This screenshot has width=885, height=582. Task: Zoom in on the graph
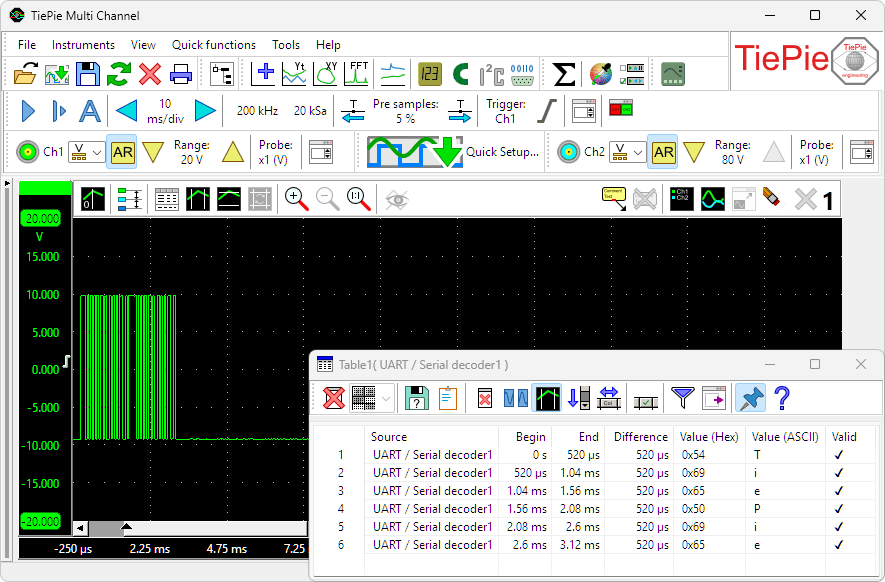(x=296, y=199)
